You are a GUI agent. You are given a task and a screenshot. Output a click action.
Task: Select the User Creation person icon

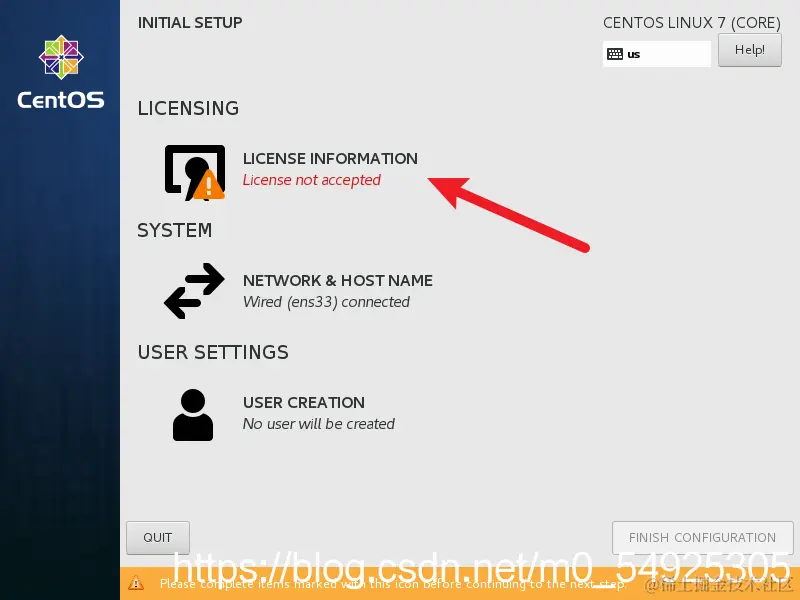click(193, 415)
